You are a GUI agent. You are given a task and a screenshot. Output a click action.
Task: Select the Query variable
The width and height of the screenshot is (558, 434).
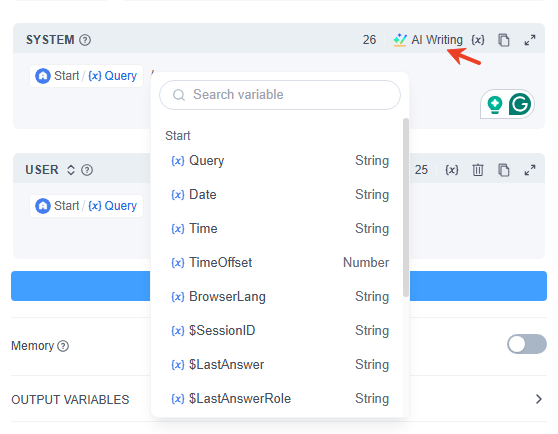[x=280, y=160]
